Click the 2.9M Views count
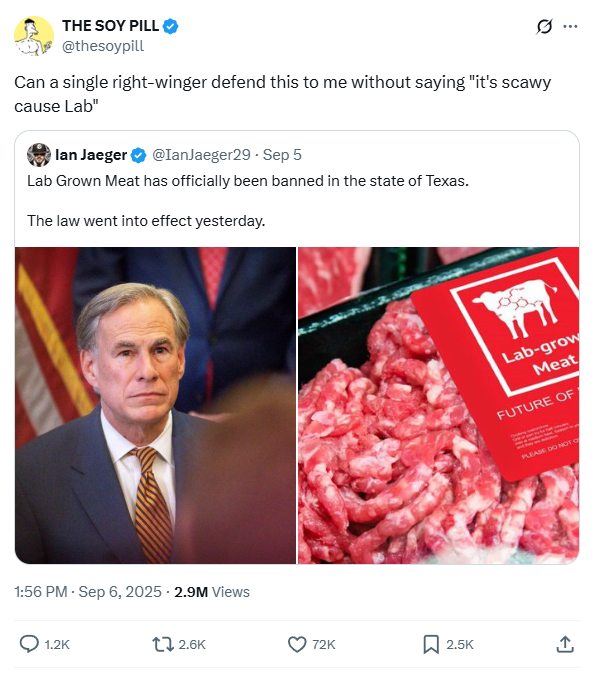Viewport: 596px width, 678px height. (x=212, y=592)
